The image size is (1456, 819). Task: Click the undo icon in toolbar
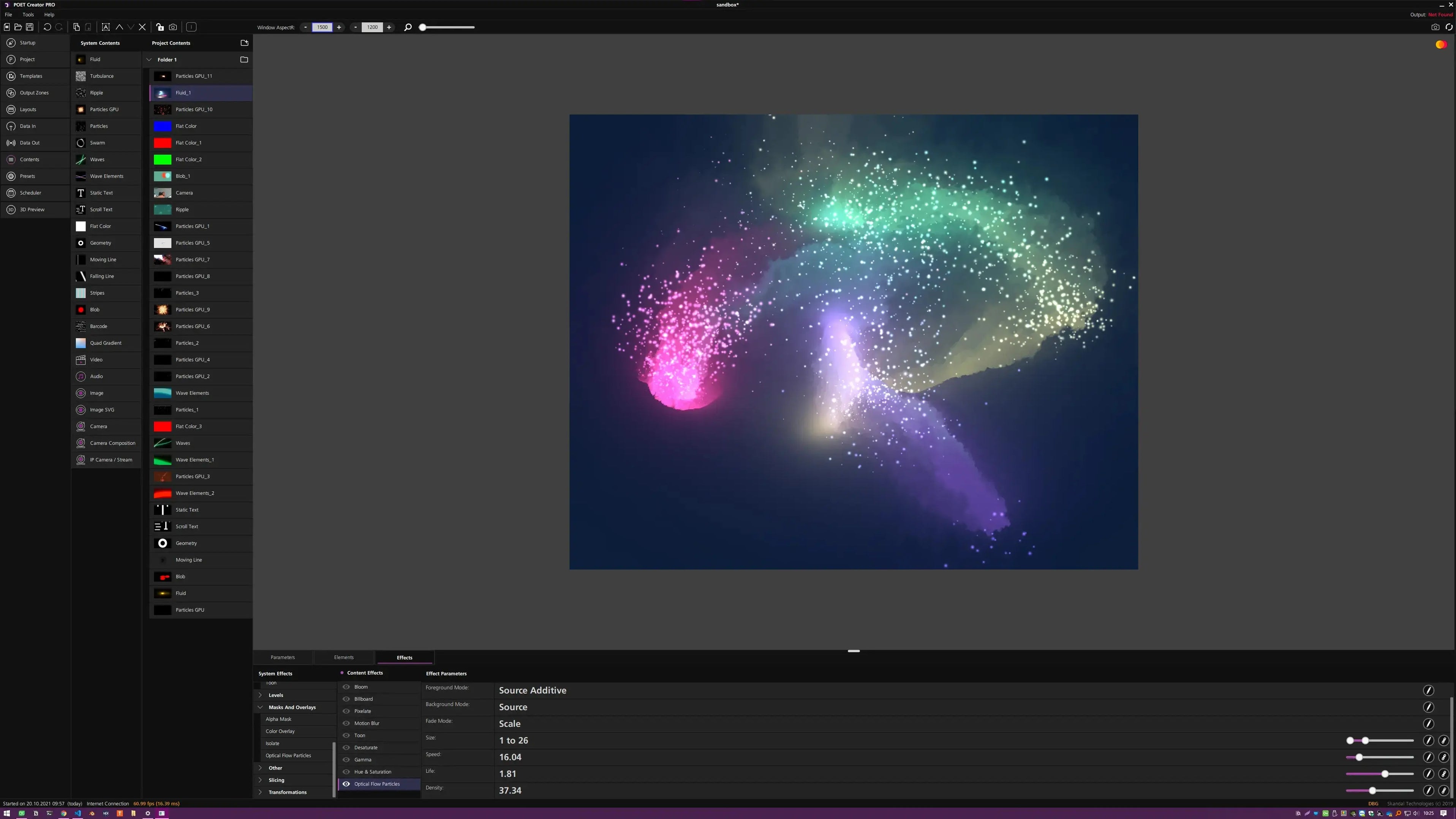(47, 27)
